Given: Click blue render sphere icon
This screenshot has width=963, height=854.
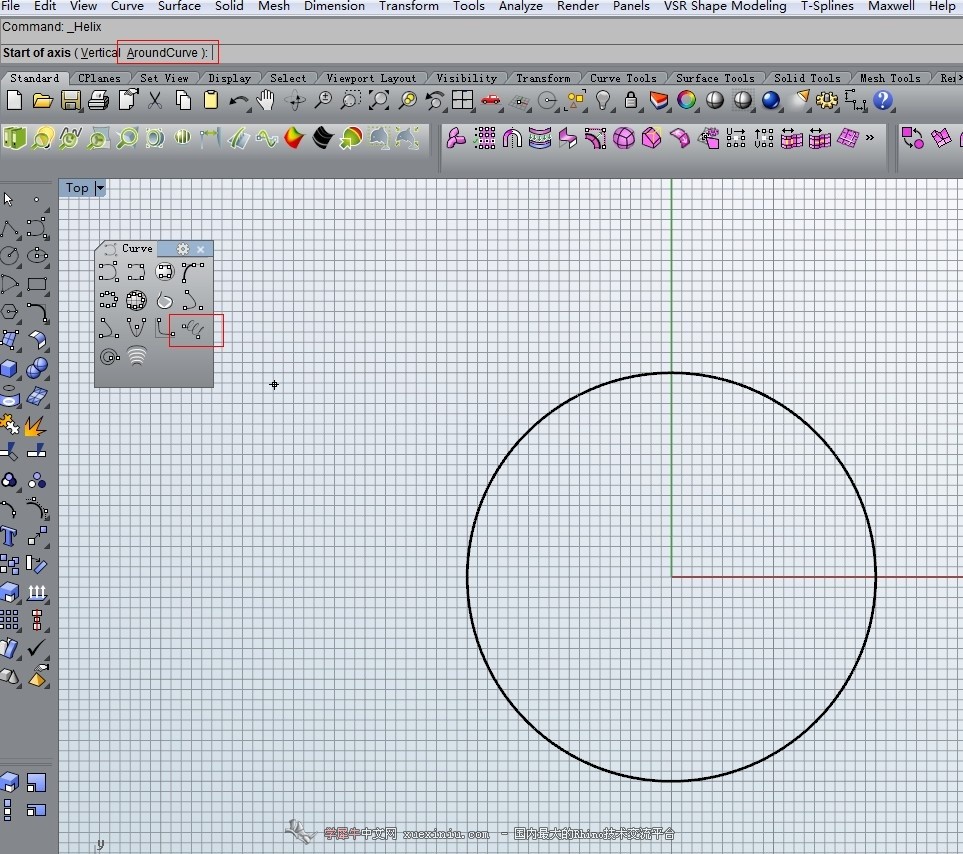Looking at the screenshot, I should click(x=771, y=100).
